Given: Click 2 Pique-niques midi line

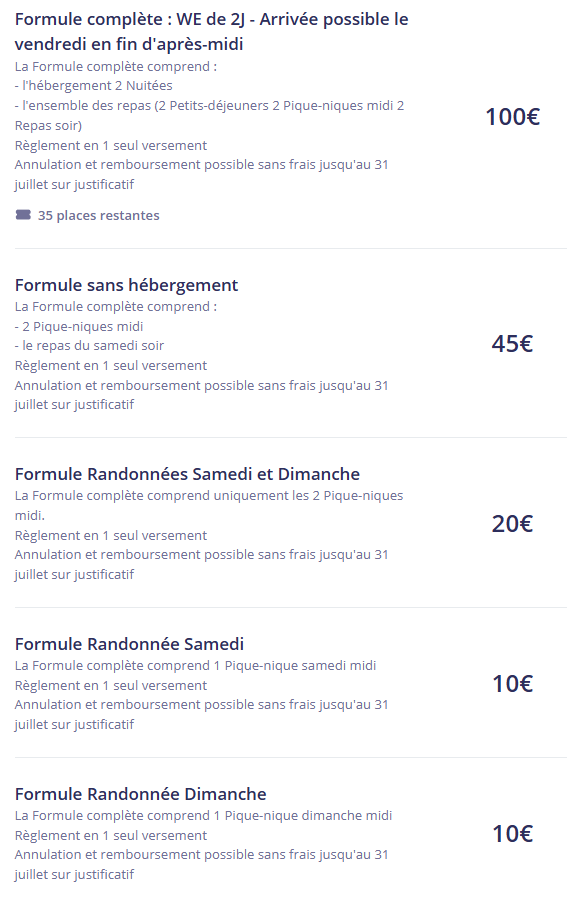Looking at the screenshot, I should [x=79, y=326].
